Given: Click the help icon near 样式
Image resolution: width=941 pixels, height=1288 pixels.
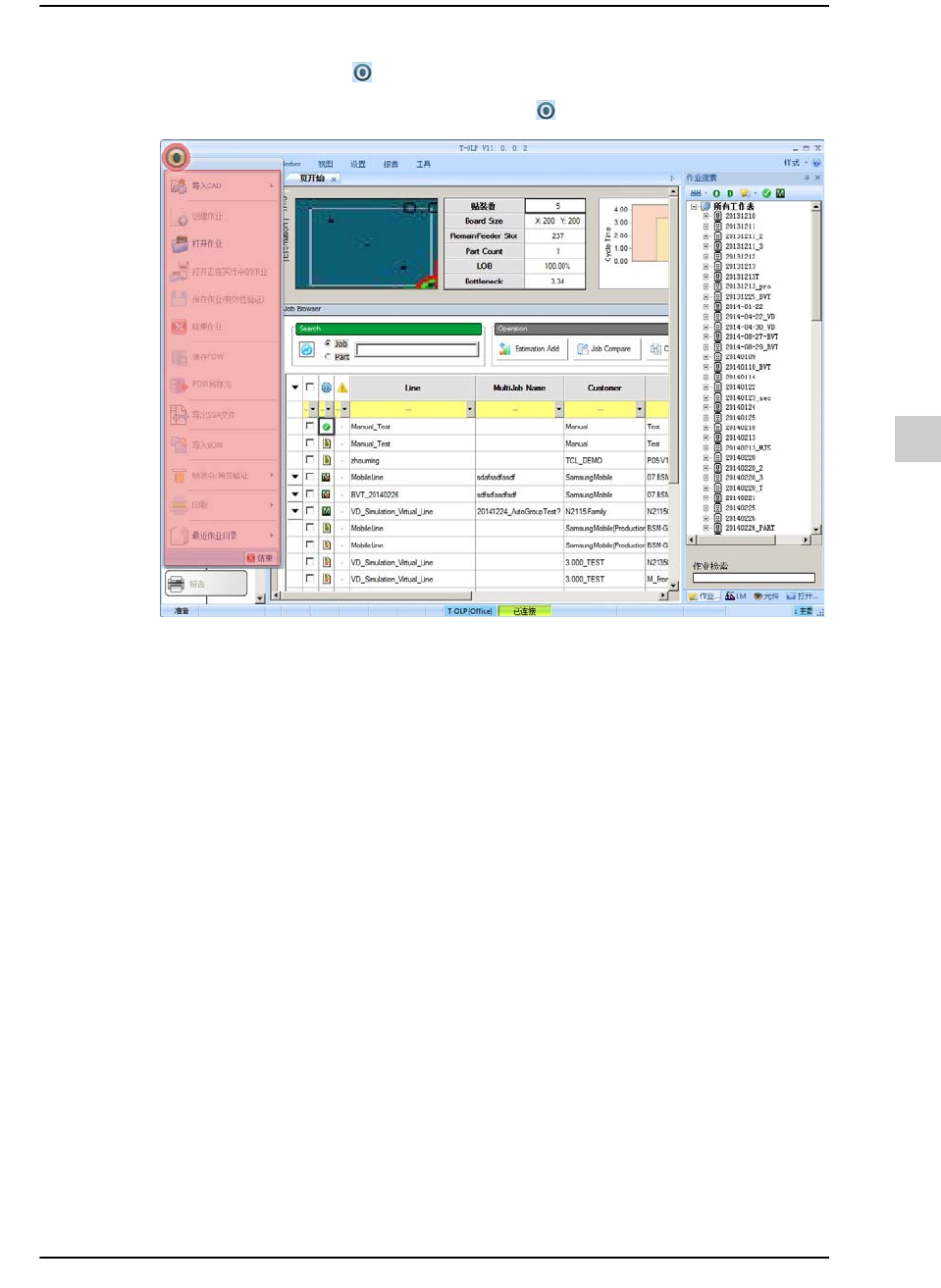Looking at the screenshot, I should tap(816, 163).
